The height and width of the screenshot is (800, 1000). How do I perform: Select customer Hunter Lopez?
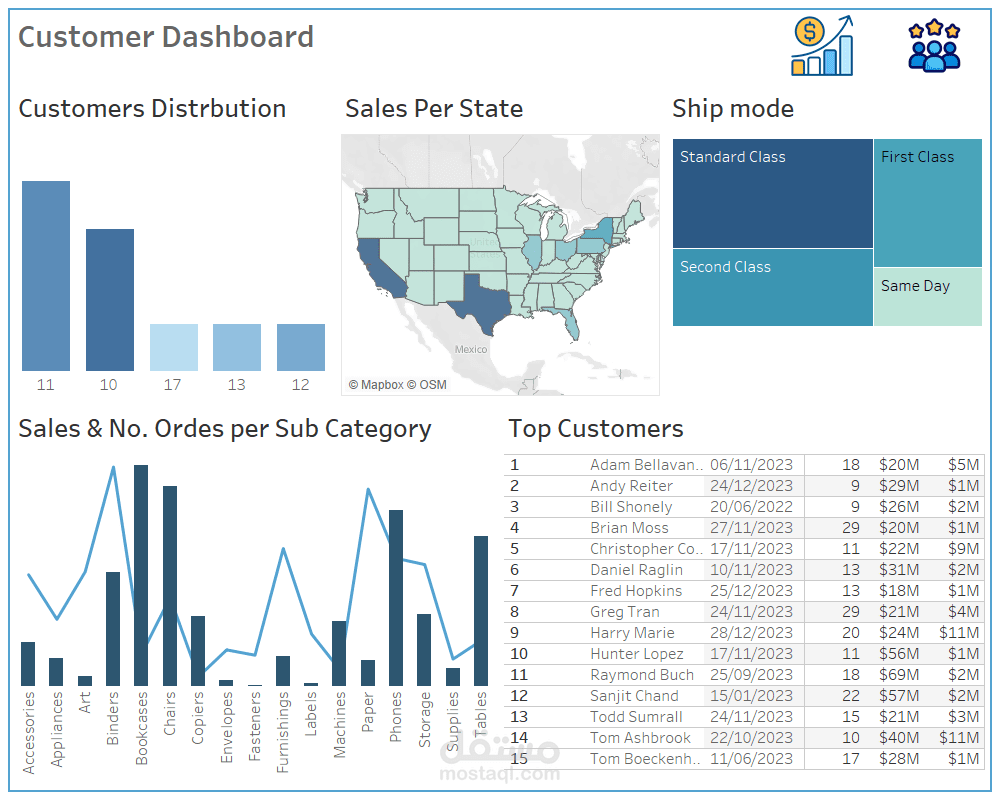point(636,654)
